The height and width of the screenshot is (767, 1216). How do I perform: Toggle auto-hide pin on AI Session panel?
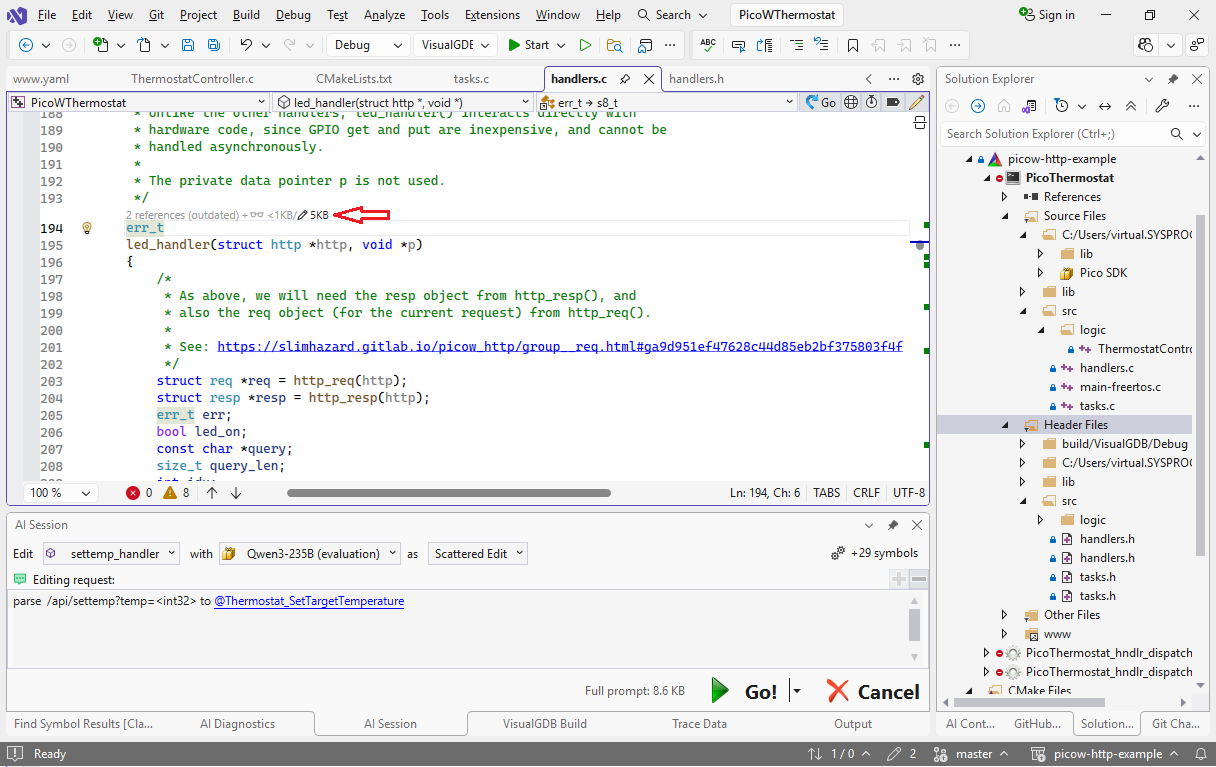893,525
